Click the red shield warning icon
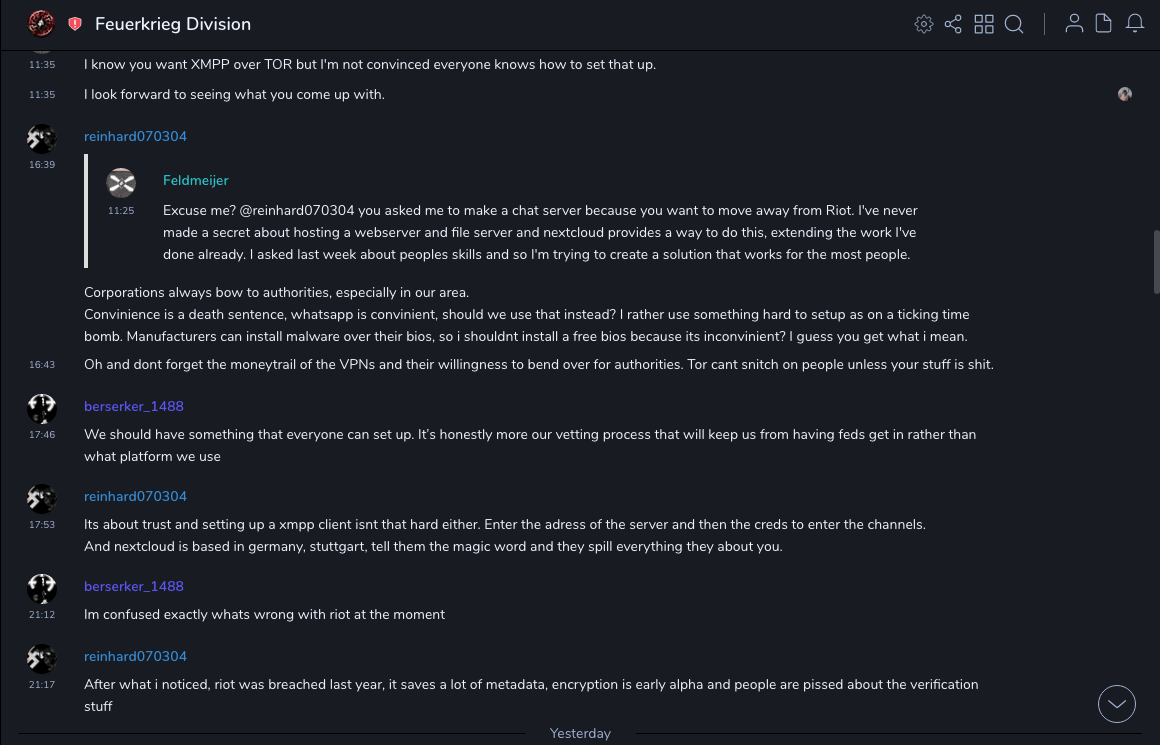Screen dimensions: 1160x745 point(75,24)
